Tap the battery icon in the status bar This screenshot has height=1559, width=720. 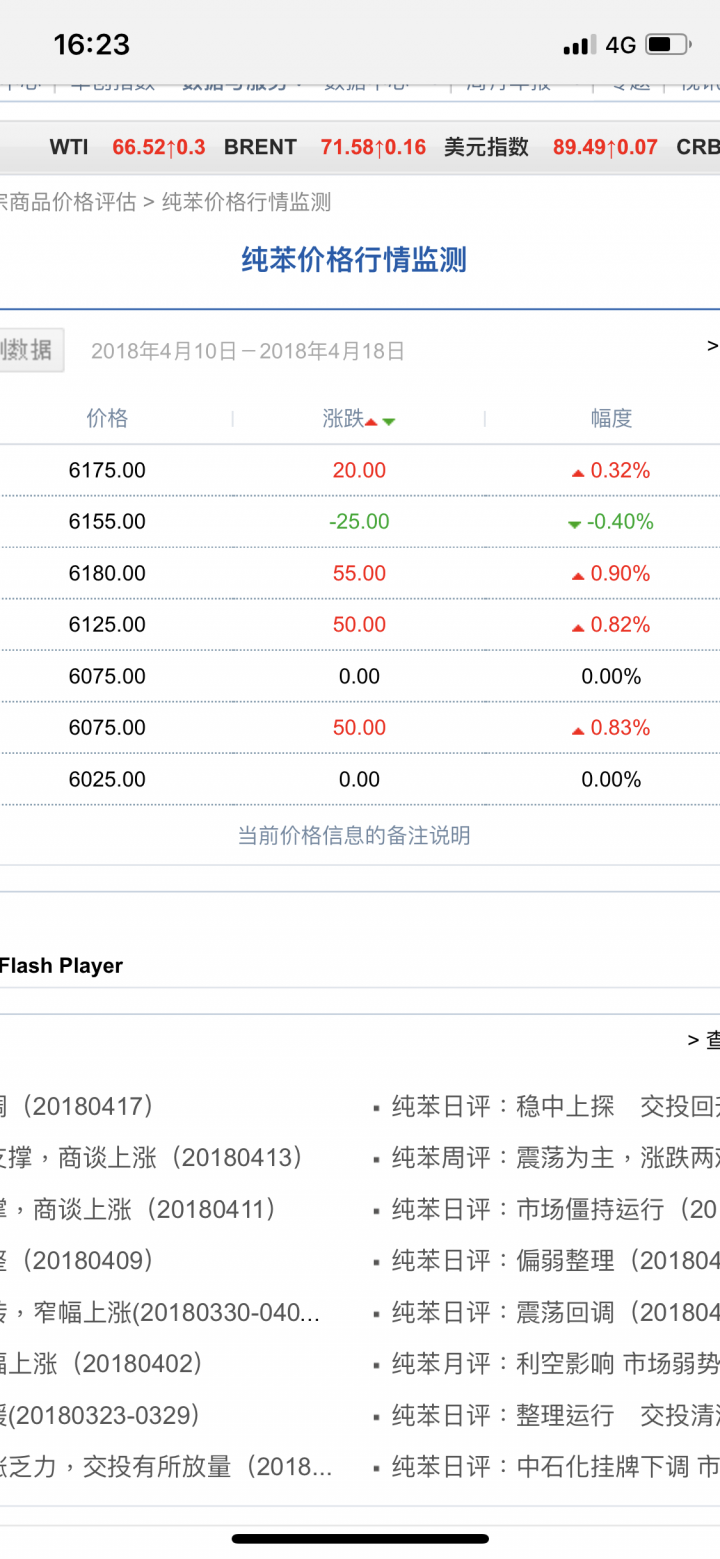667,45
